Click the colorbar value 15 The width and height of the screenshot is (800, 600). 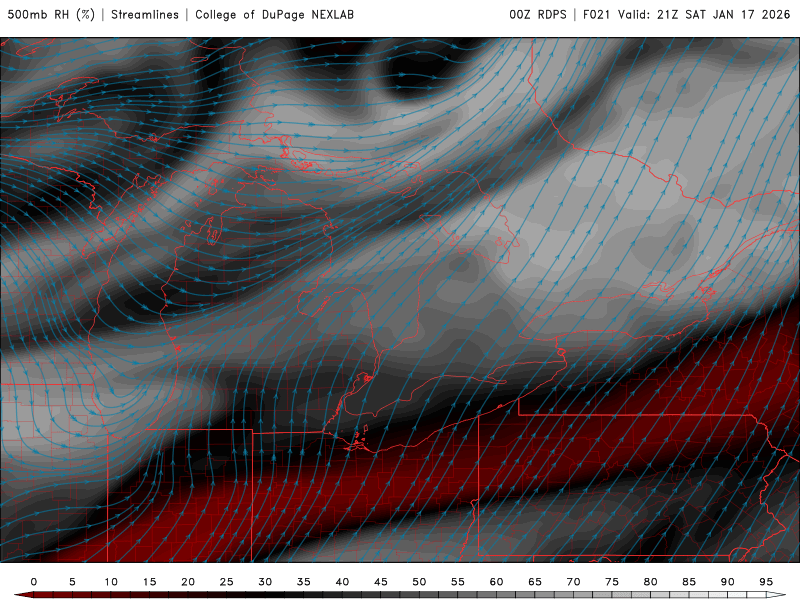(x=149, y=582)
